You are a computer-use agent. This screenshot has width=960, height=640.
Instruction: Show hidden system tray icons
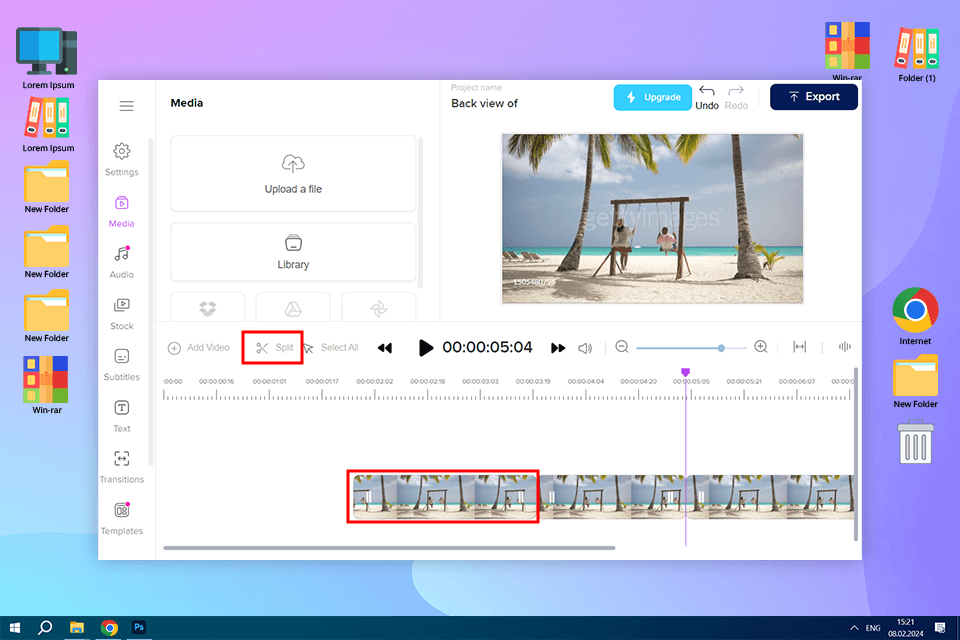coord(854,628)
